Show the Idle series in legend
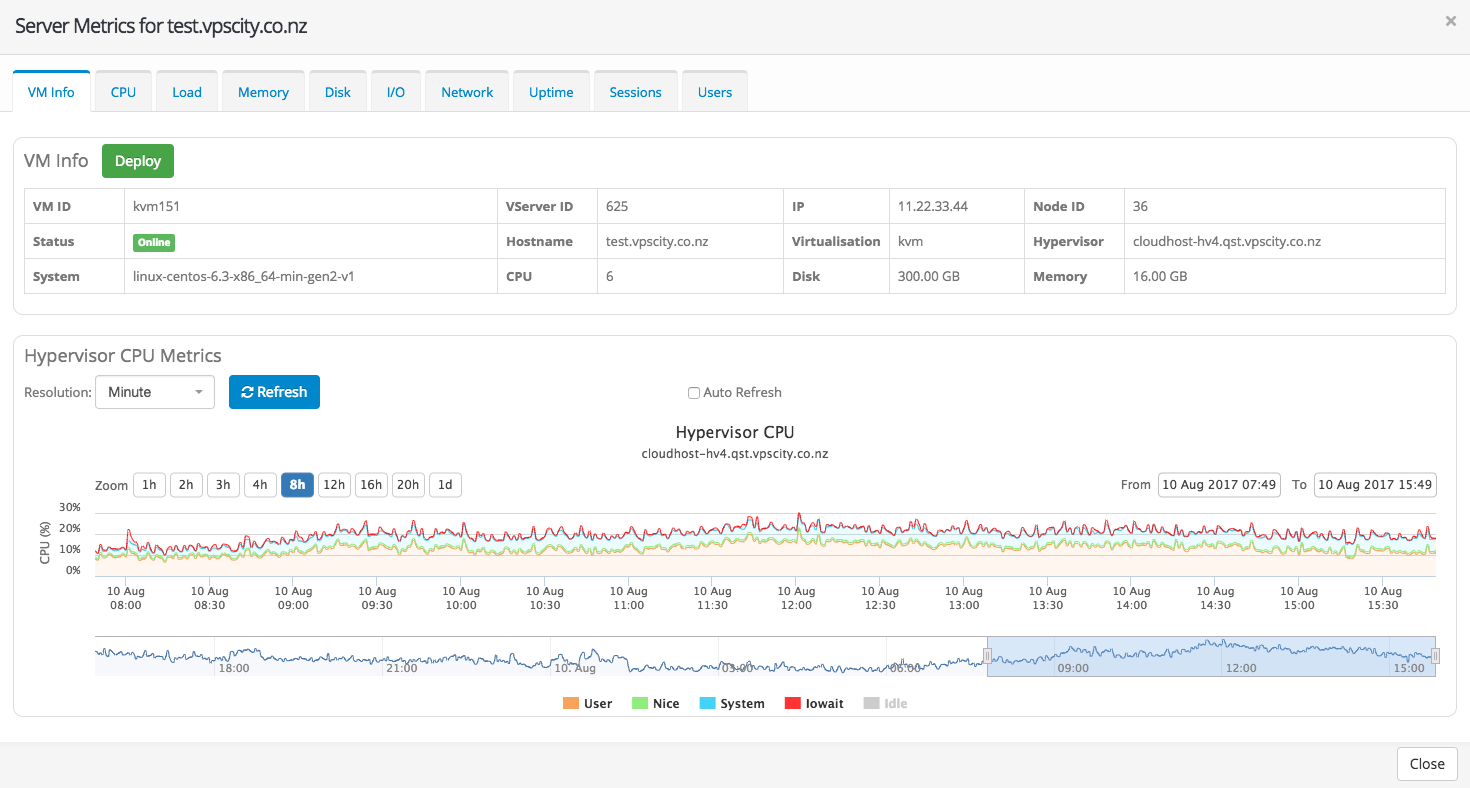1470x788 pixels. tap(870, 704)
